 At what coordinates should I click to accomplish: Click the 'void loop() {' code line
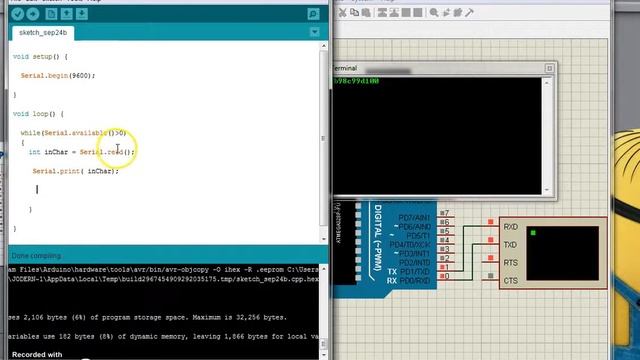tap(38, 114)
